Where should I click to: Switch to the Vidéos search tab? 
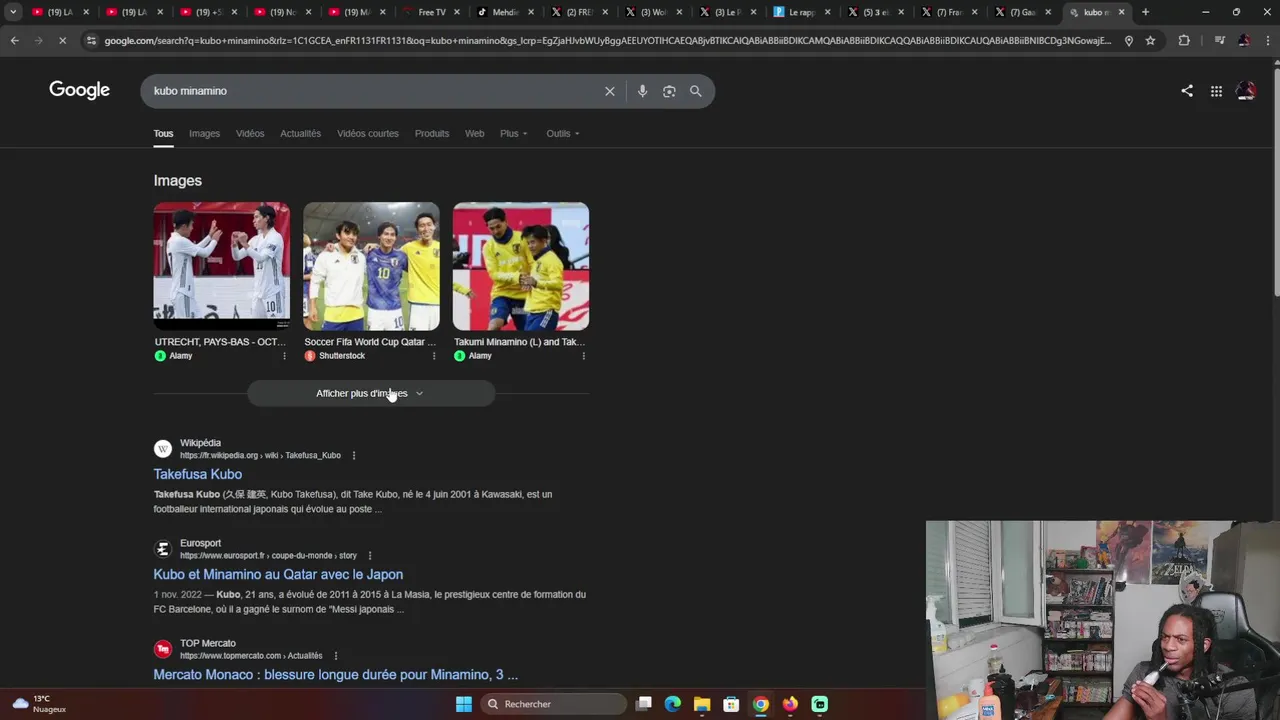pyautogui.click(x=250, y=133)
